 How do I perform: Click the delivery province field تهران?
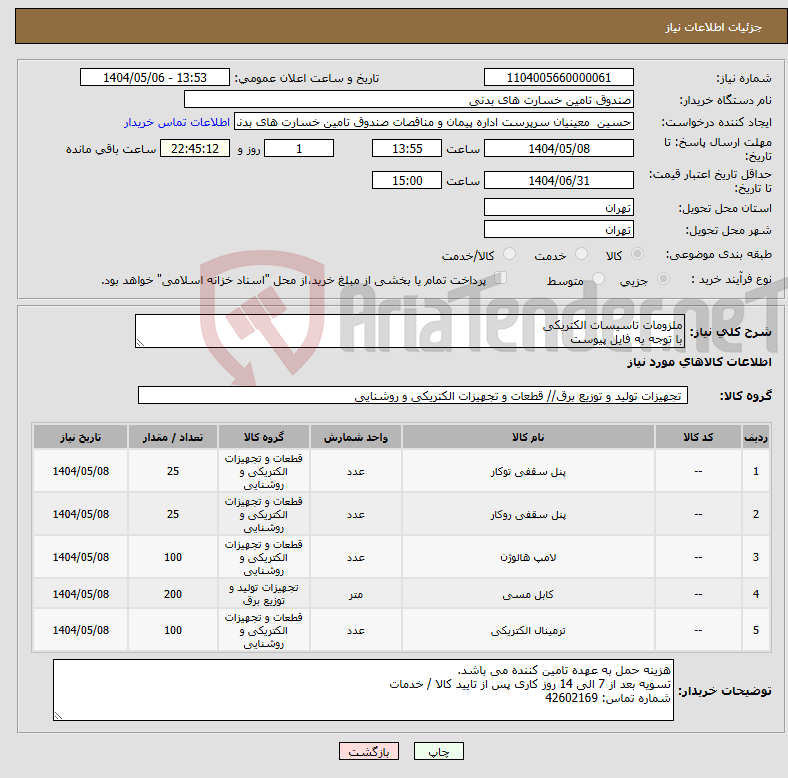(x=558, y=207)
